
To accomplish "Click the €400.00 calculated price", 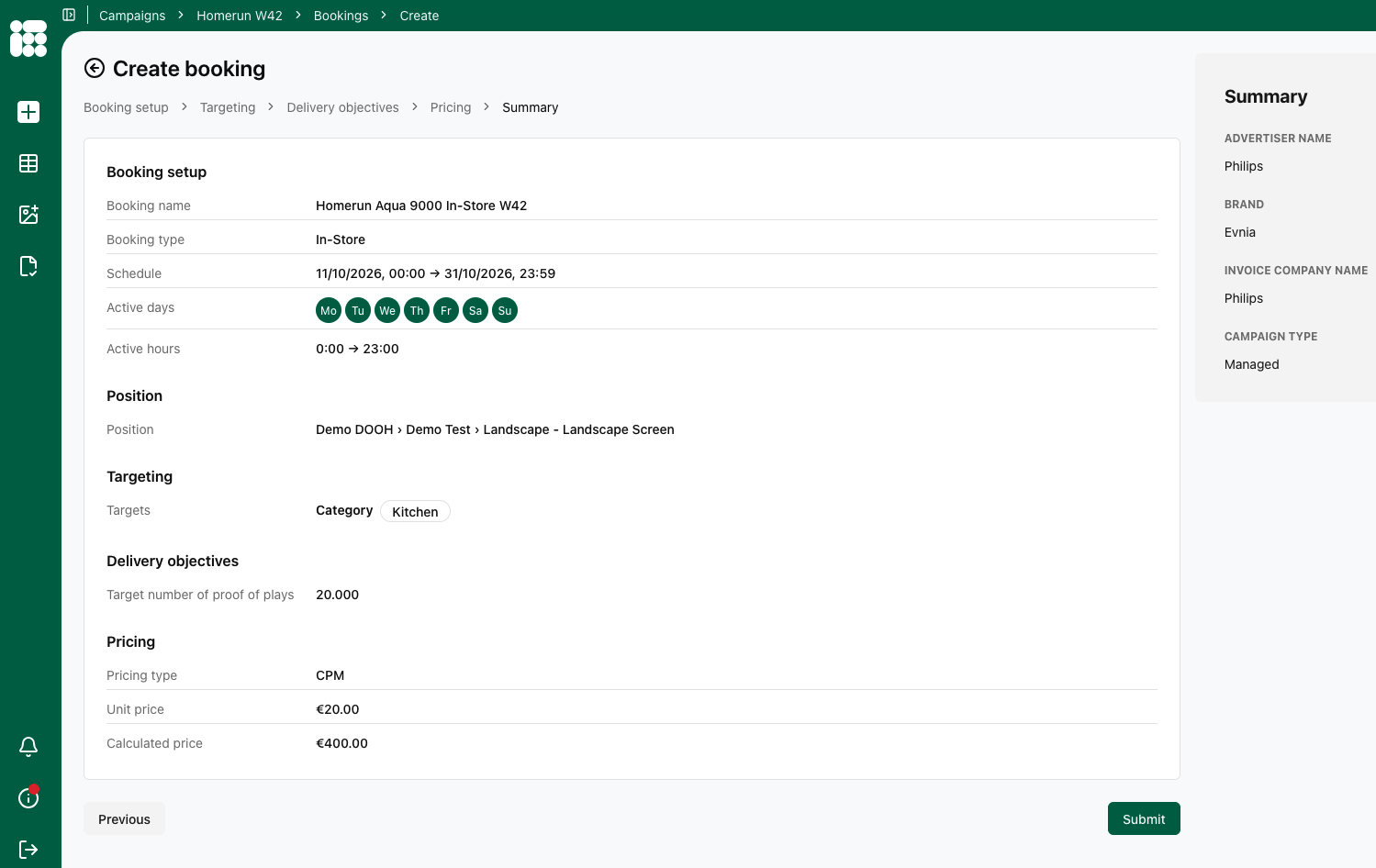I will (341, 743).
